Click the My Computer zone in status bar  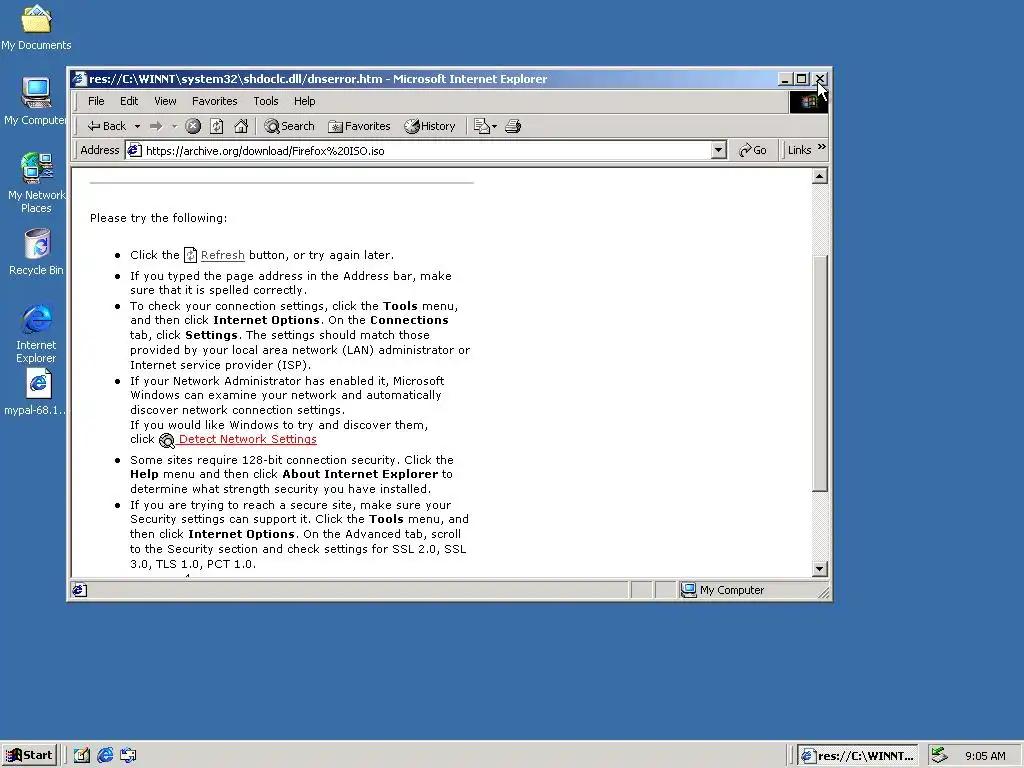pos(723,590)
